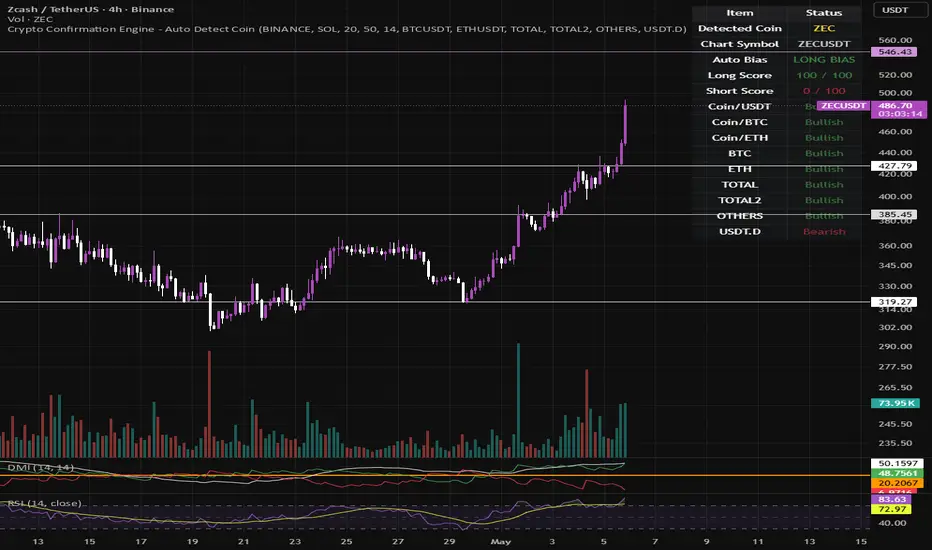Image resolution: width=932 pixels, height=550 pixels.
Task: Click the Coin/BTC row label
Action: coord(739,122)
